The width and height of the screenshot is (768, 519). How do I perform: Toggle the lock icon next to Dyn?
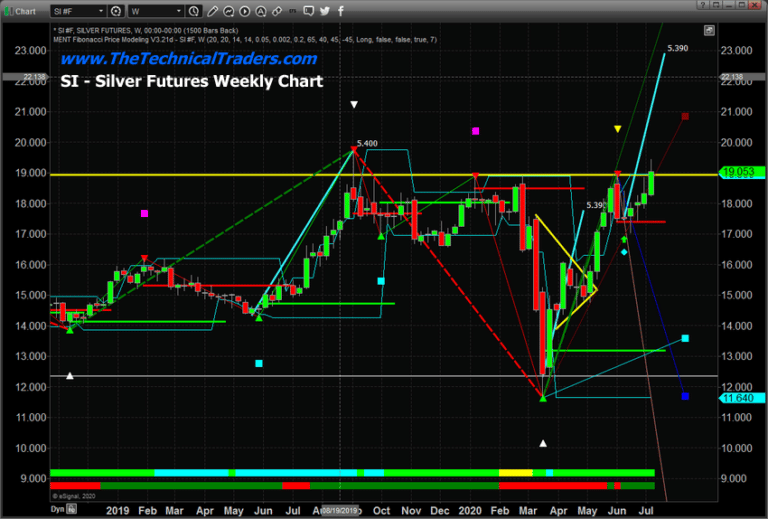(x=72, y=509)
